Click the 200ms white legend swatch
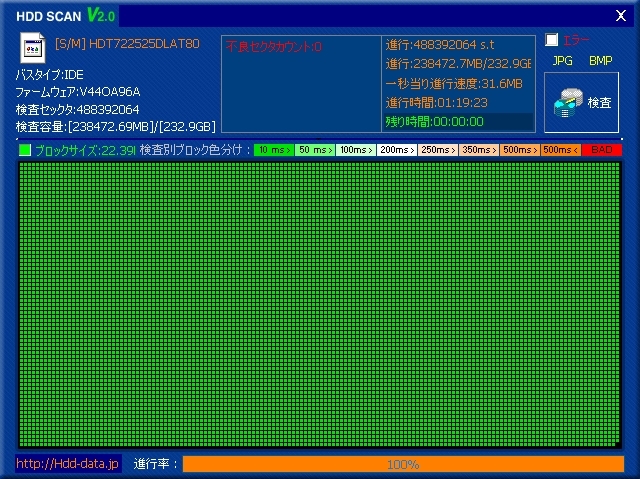640x479 pixels. [397, 150]
